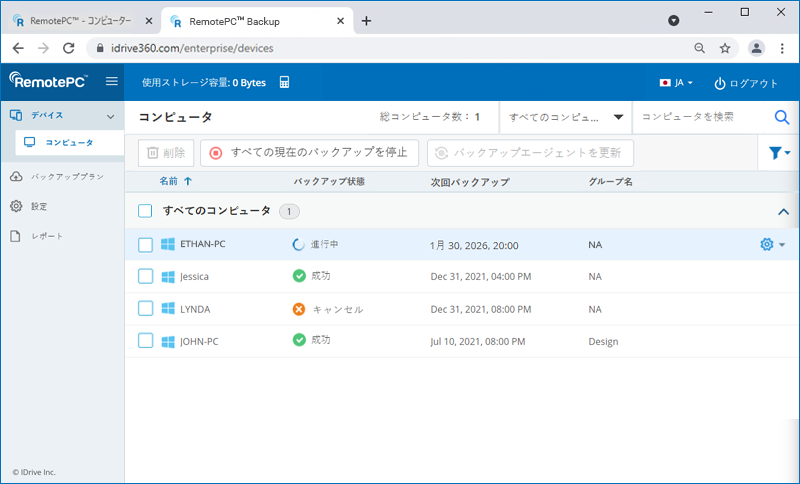Click the グループ名 column header

610,182
